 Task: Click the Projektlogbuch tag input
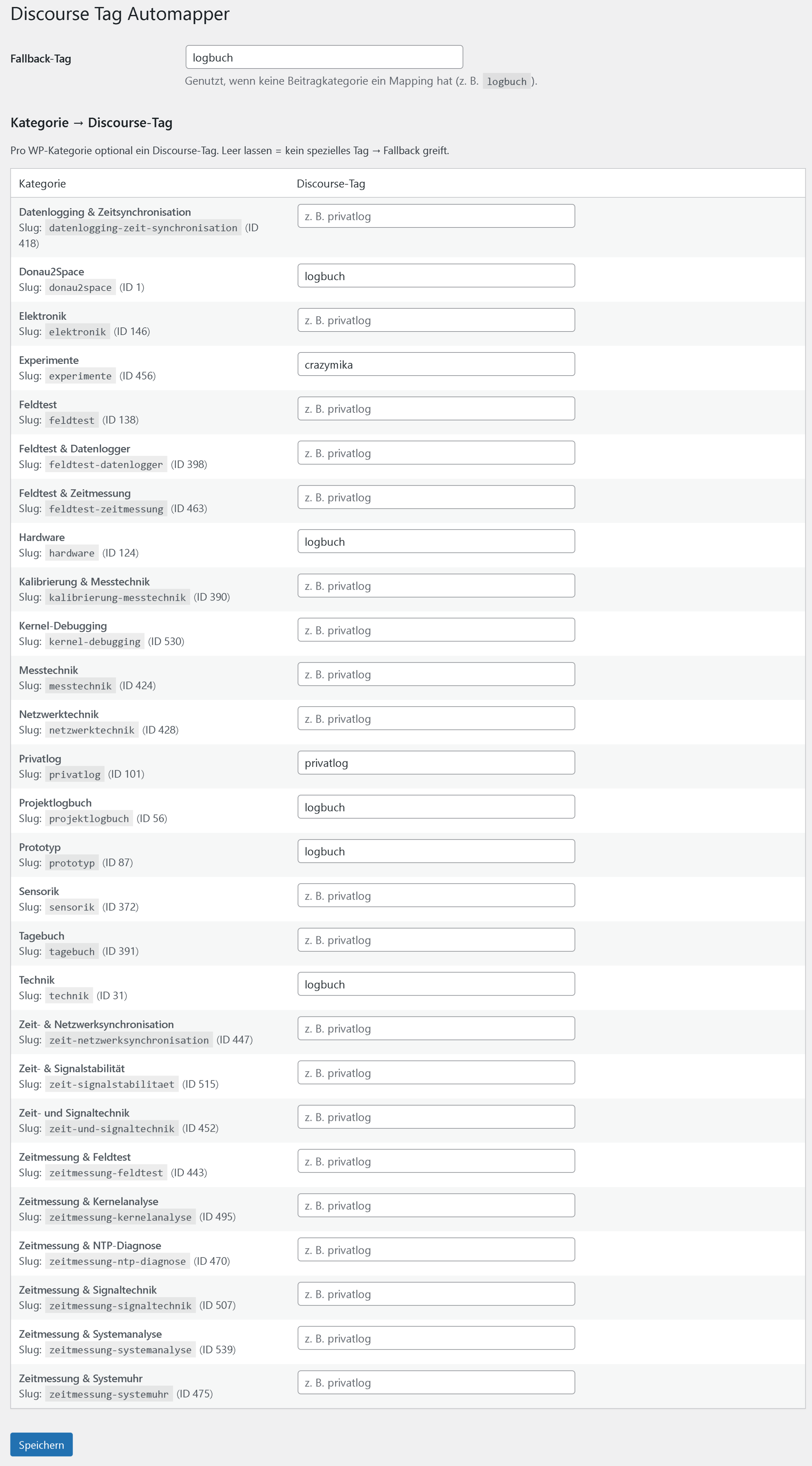(436, 807)
